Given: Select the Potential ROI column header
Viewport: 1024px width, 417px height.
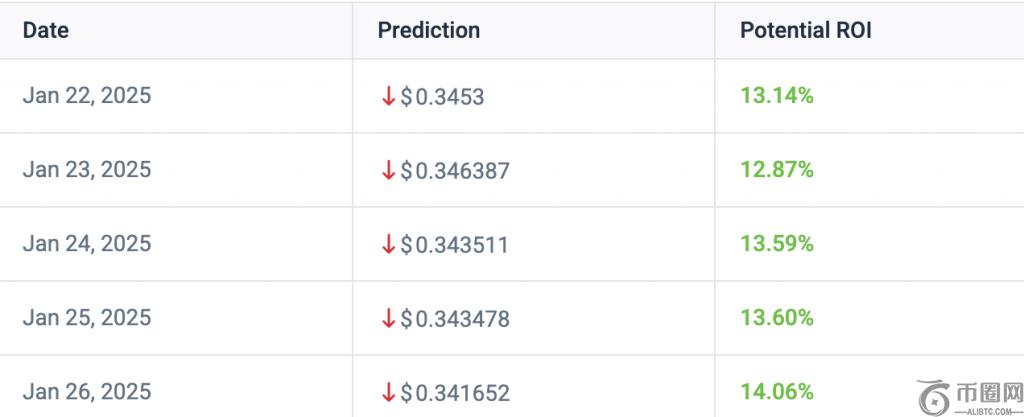Looking at the screenshot, I should (805, 30).
